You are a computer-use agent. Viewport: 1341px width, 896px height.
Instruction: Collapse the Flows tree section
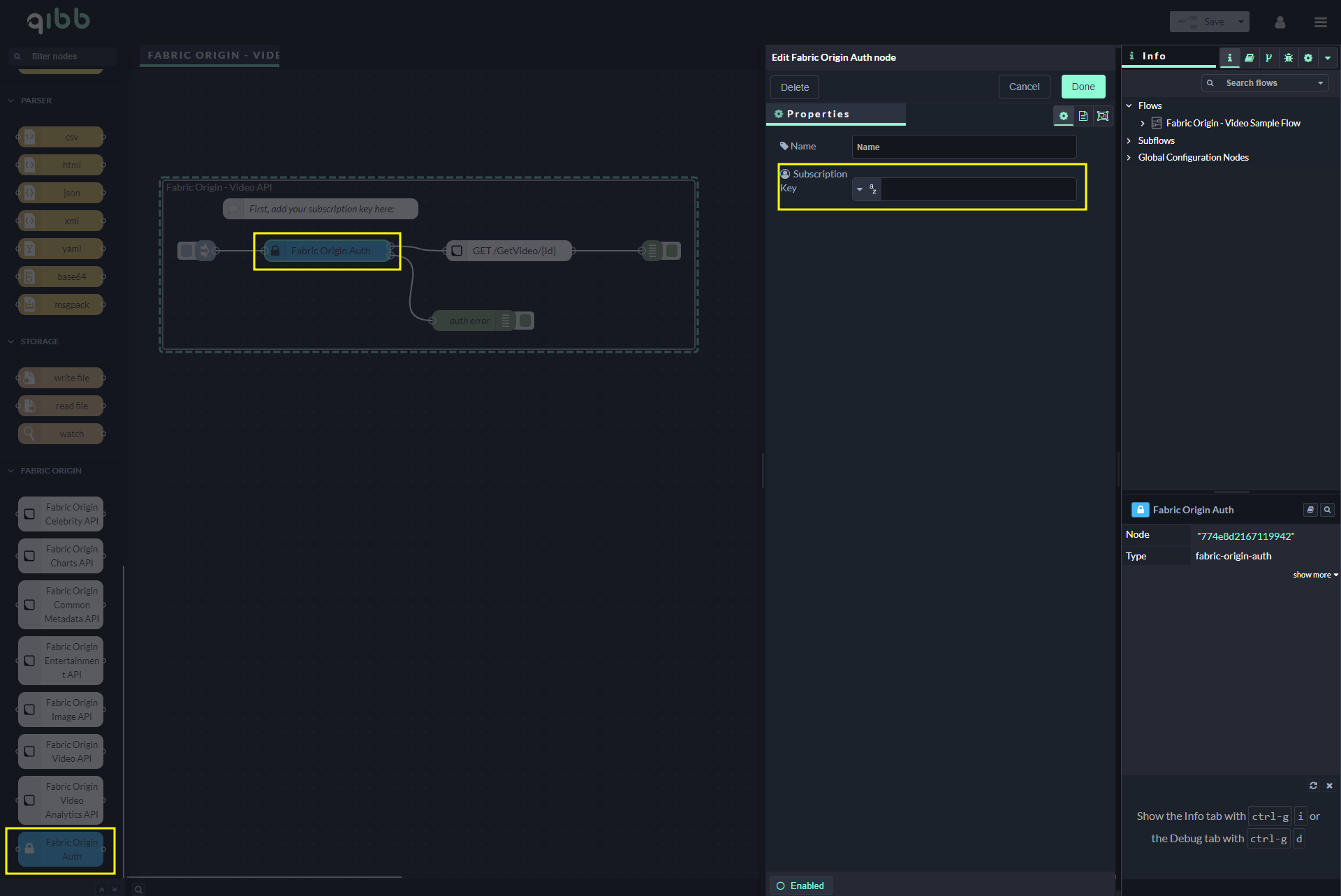tap(1129, 105)
